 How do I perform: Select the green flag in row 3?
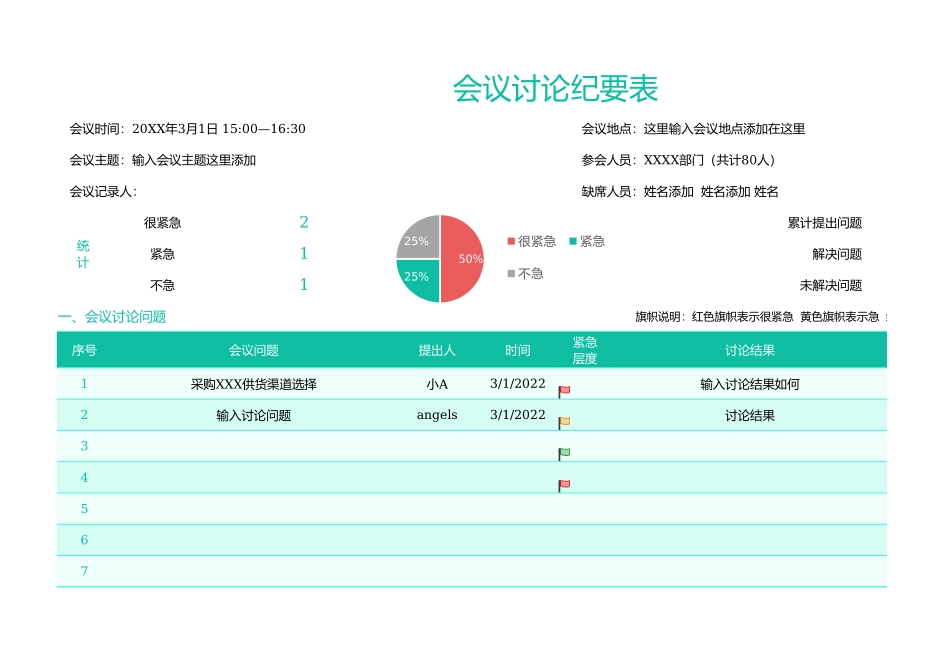click(565, 452)
